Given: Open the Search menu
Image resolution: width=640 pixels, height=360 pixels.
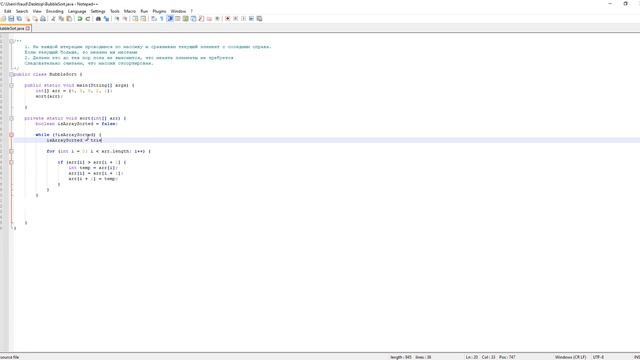Looking at the screenshot, I should click(22, 11).
